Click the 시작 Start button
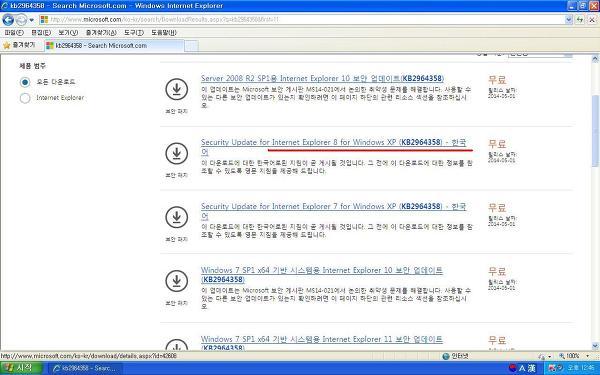This screenshot has height=375, width=600. coord(21,368)
